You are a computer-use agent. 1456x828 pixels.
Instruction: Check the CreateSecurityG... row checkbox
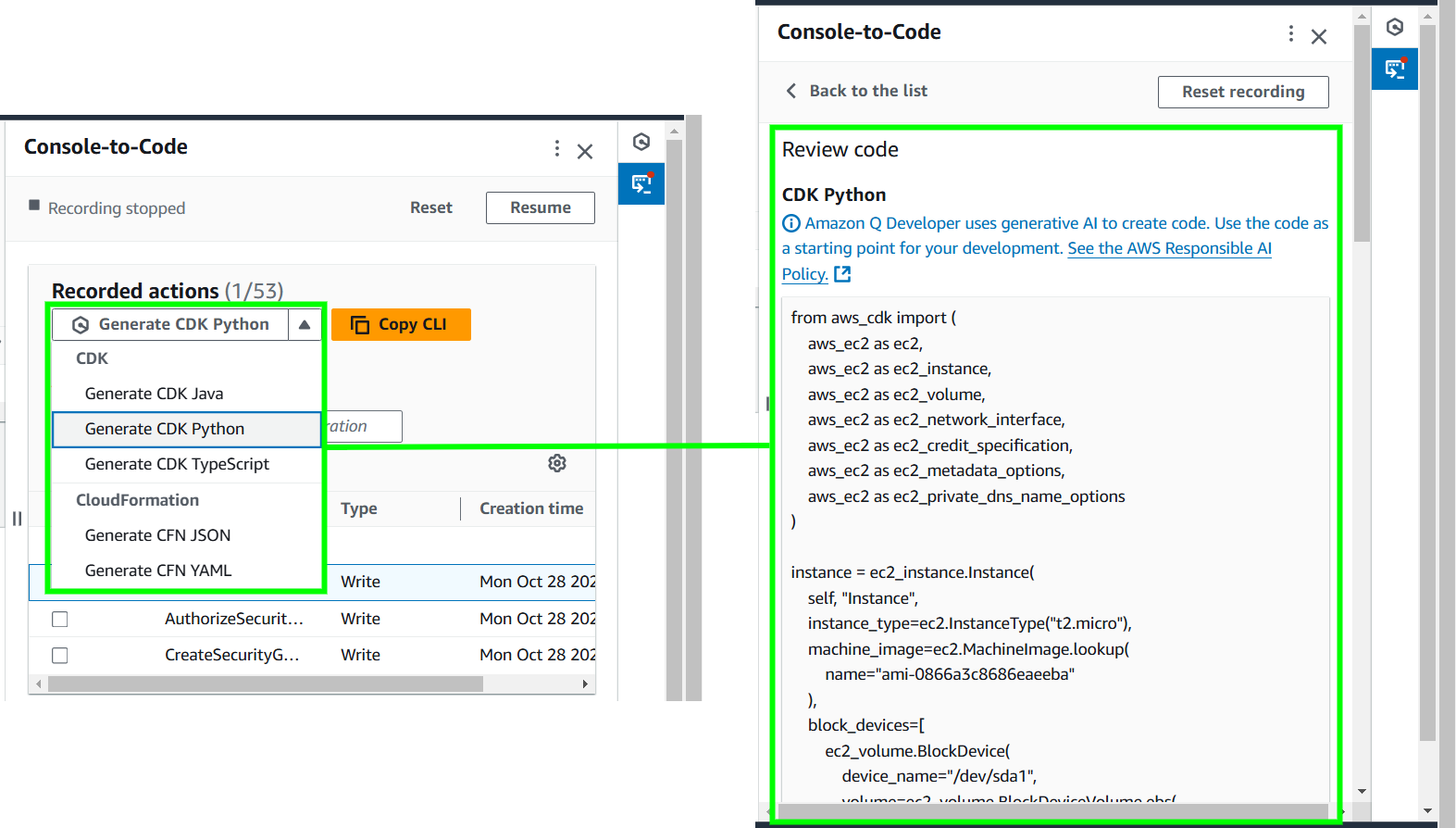click(60, 655)
